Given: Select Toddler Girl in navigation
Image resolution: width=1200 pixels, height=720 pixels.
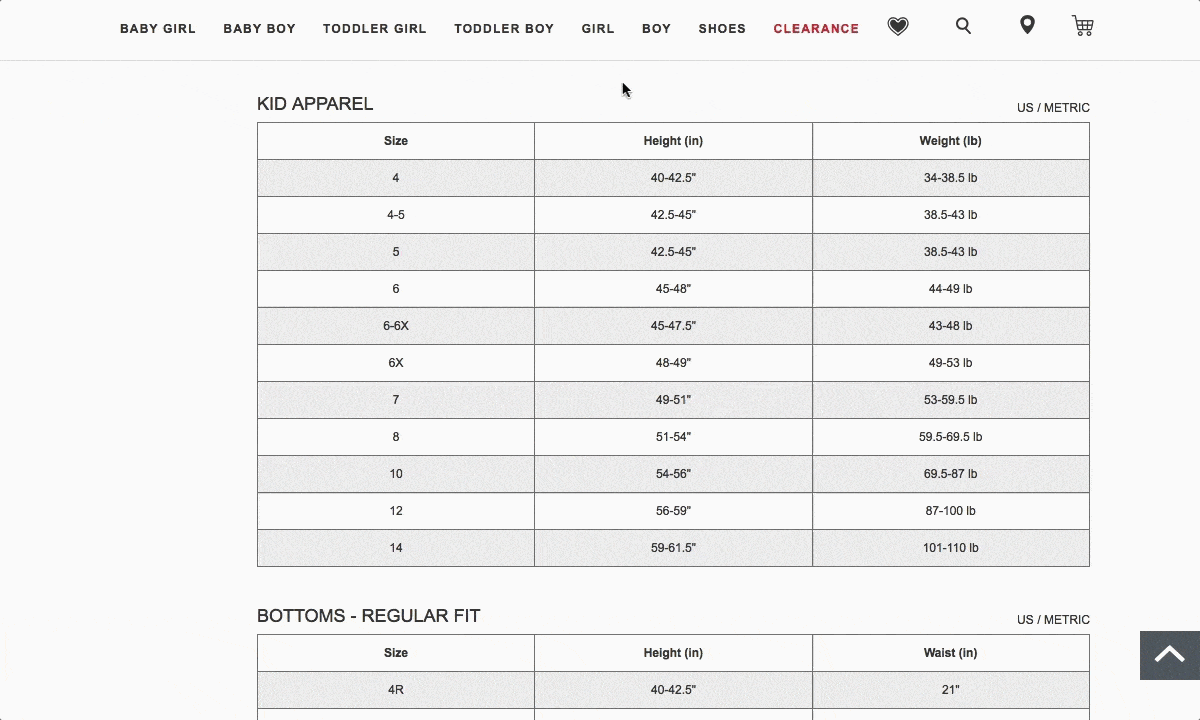Looking at the screenshot, I should 375,29.
